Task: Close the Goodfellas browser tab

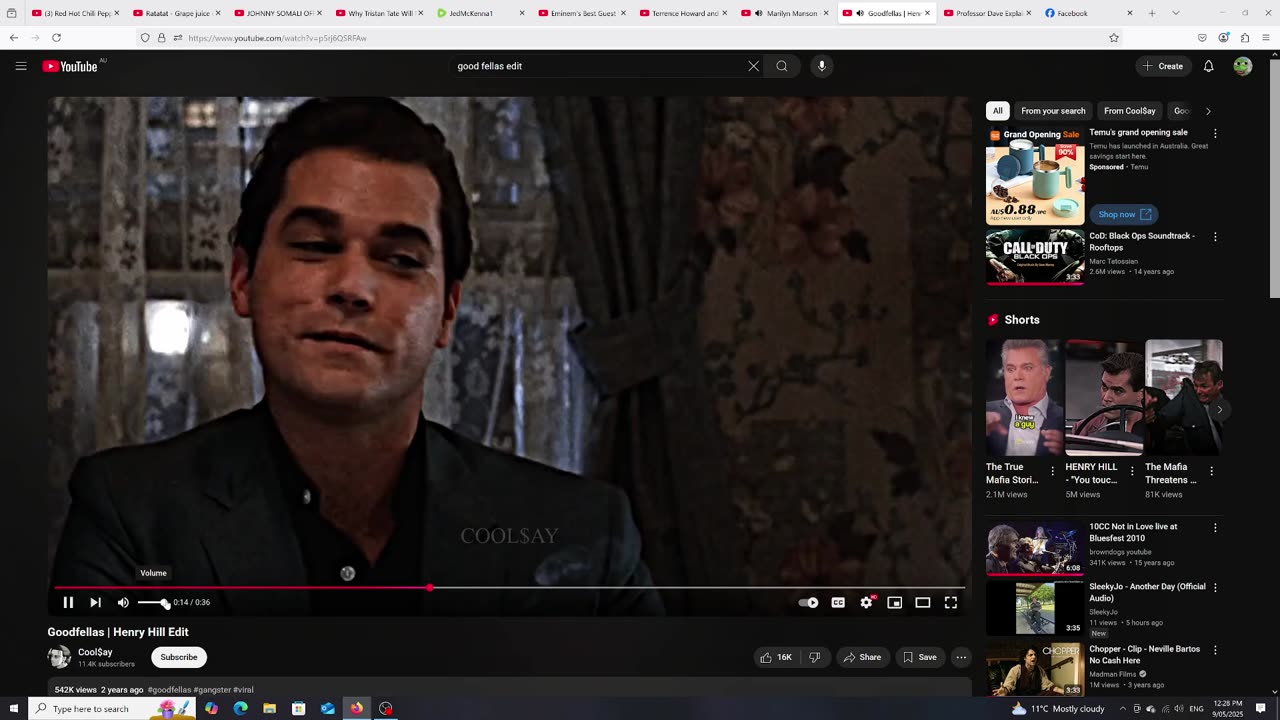Action: pyautogui.click(x=927, y=13)
